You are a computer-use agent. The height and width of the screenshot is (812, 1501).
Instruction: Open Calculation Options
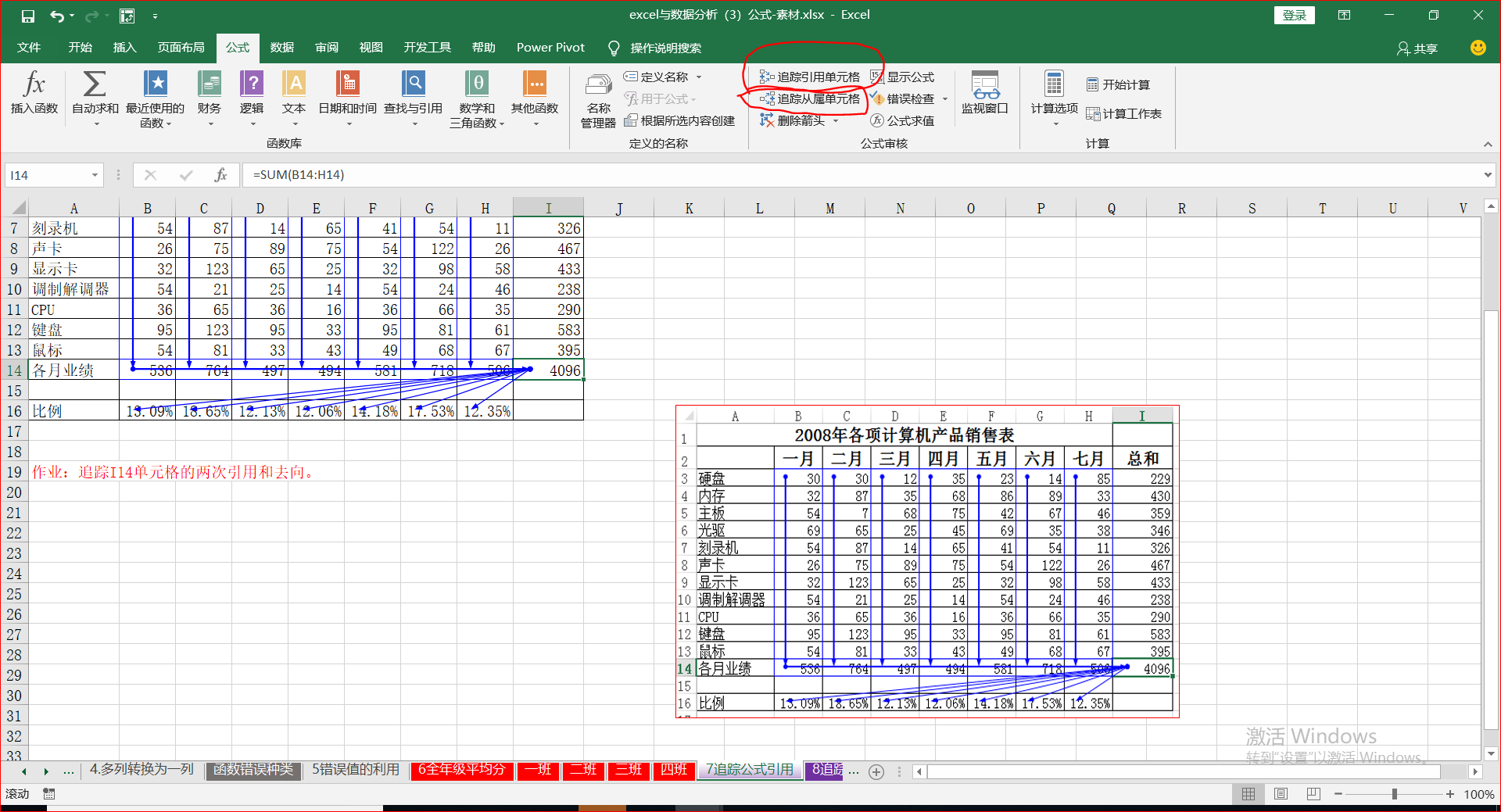point(1054,98)
